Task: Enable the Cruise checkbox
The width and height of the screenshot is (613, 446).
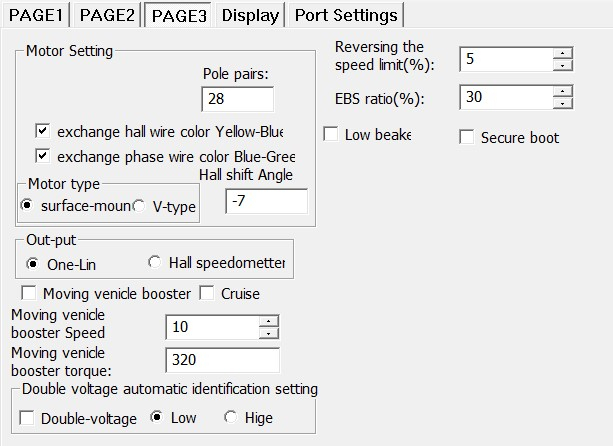Action: click(207, 294)
